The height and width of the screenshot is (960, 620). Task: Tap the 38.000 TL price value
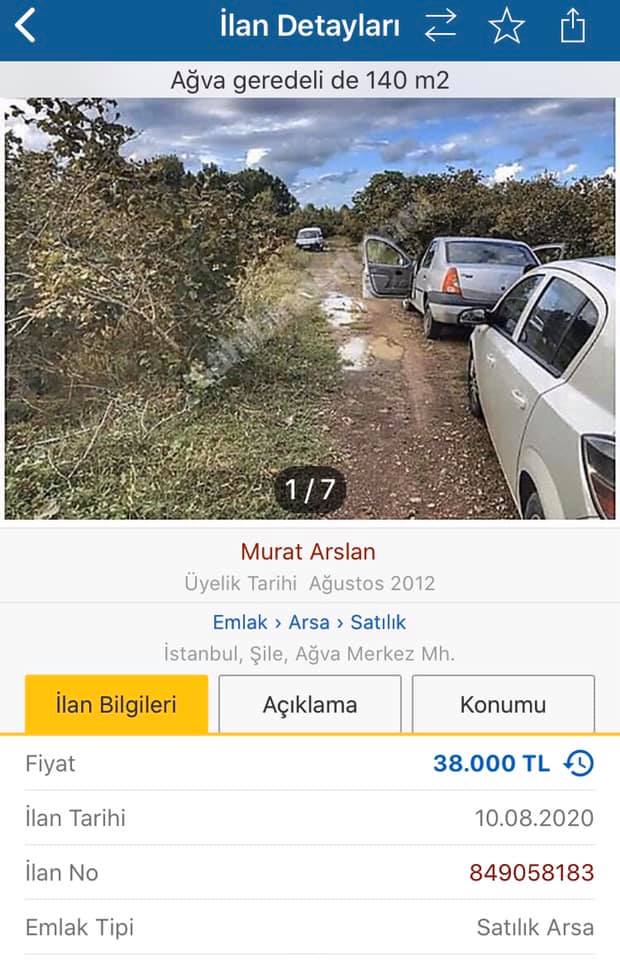[x=491, y=763]
